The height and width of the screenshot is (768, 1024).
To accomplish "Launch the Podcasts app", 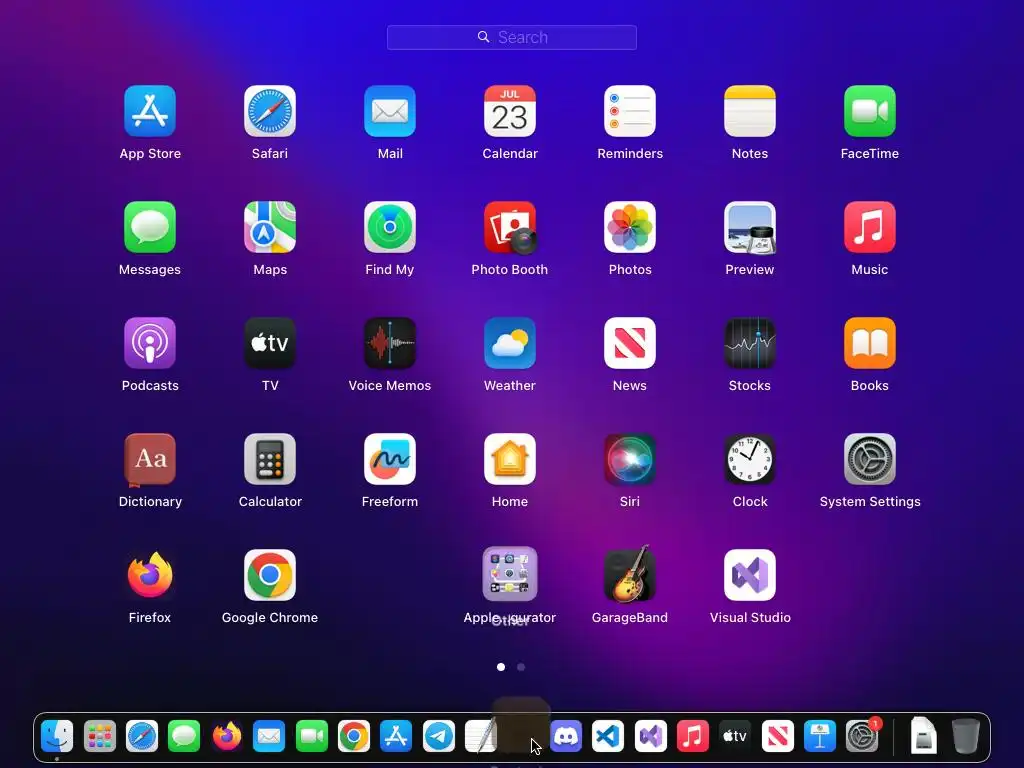I will [150, 343].
